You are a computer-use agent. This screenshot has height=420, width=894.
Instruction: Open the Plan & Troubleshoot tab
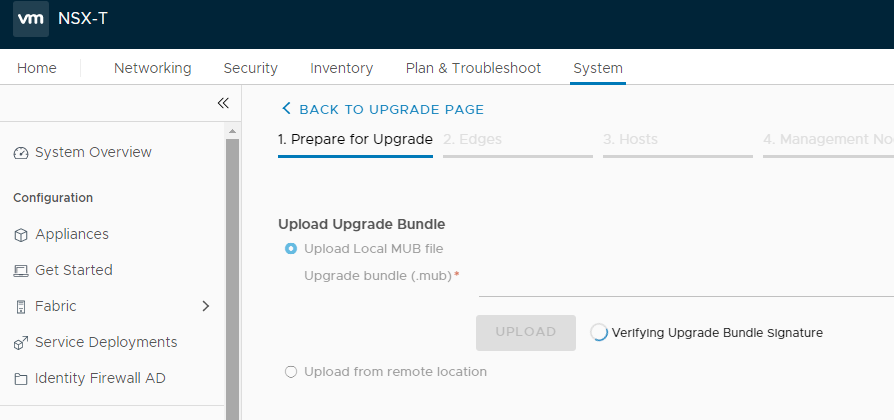point(473,68)
